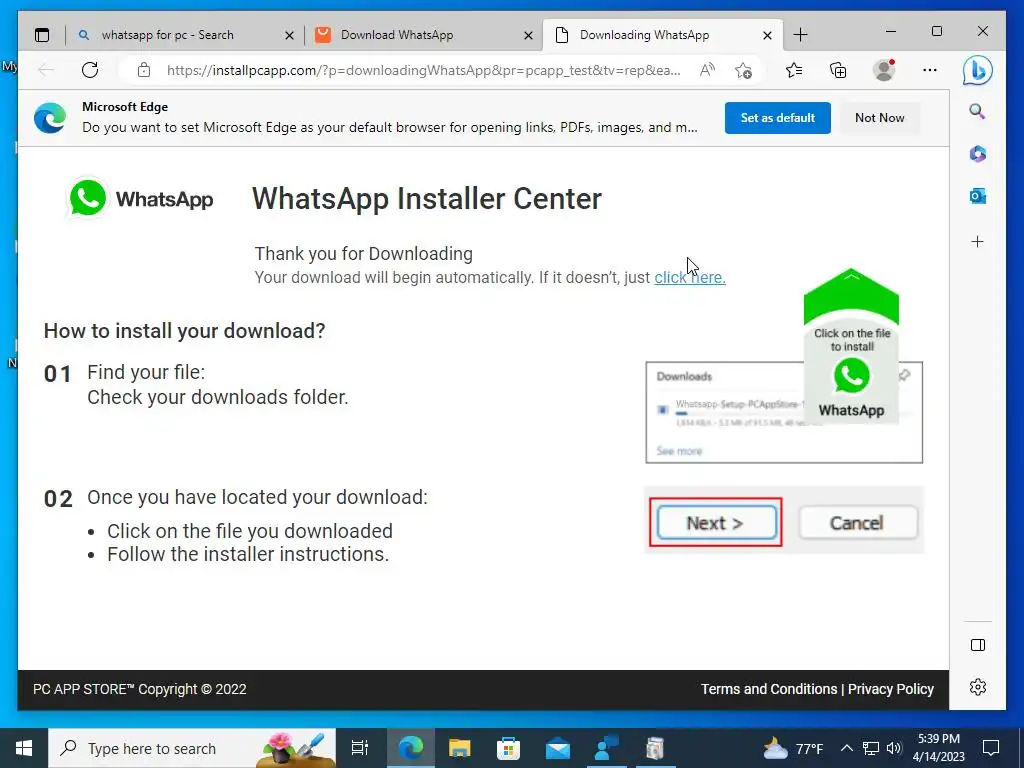Refresh the current page
This screenshot has height=768, width=1024.
[x=90, y=70]
